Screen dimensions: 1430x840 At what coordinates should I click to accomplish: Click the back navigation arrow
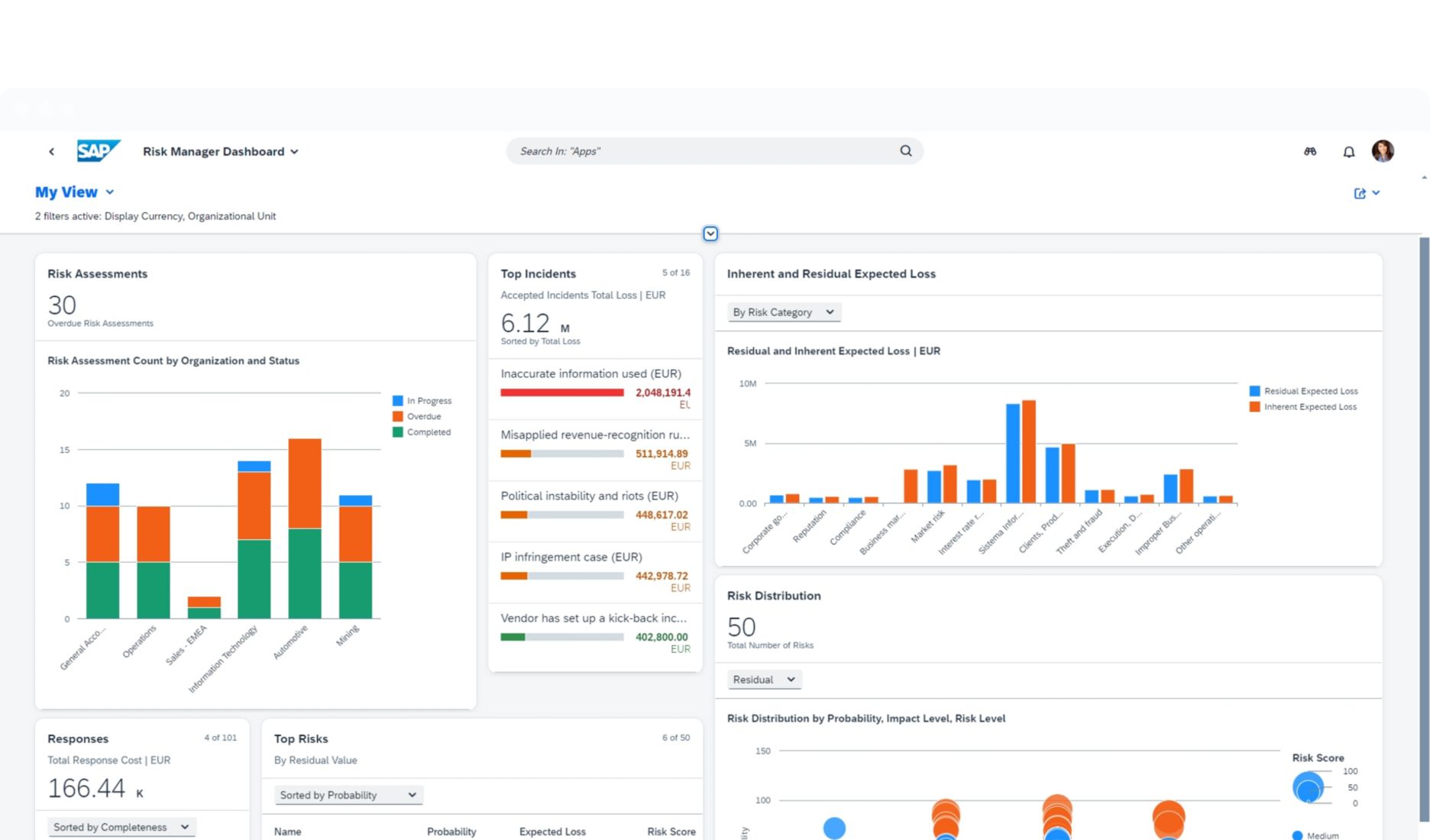(x=51, y=152)
